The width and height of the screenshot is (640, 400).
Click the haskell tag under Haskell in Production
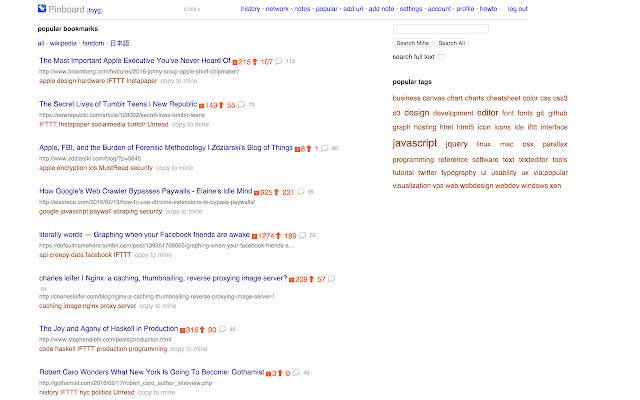click(x=65, y=349)
